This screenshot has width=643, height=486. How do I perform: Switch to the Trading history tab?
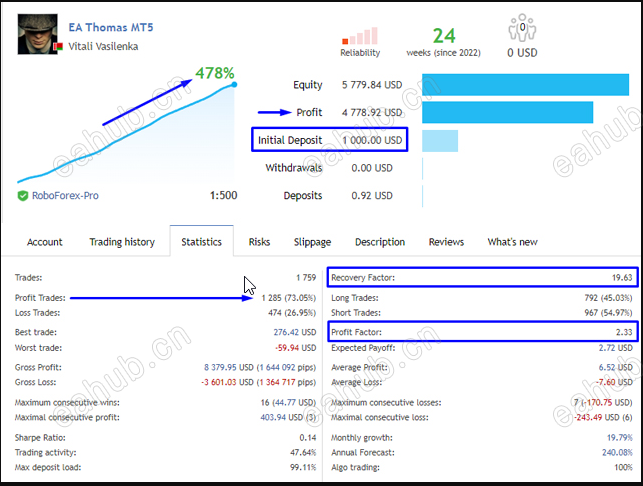pyautogui.click(x=122, y=242)
